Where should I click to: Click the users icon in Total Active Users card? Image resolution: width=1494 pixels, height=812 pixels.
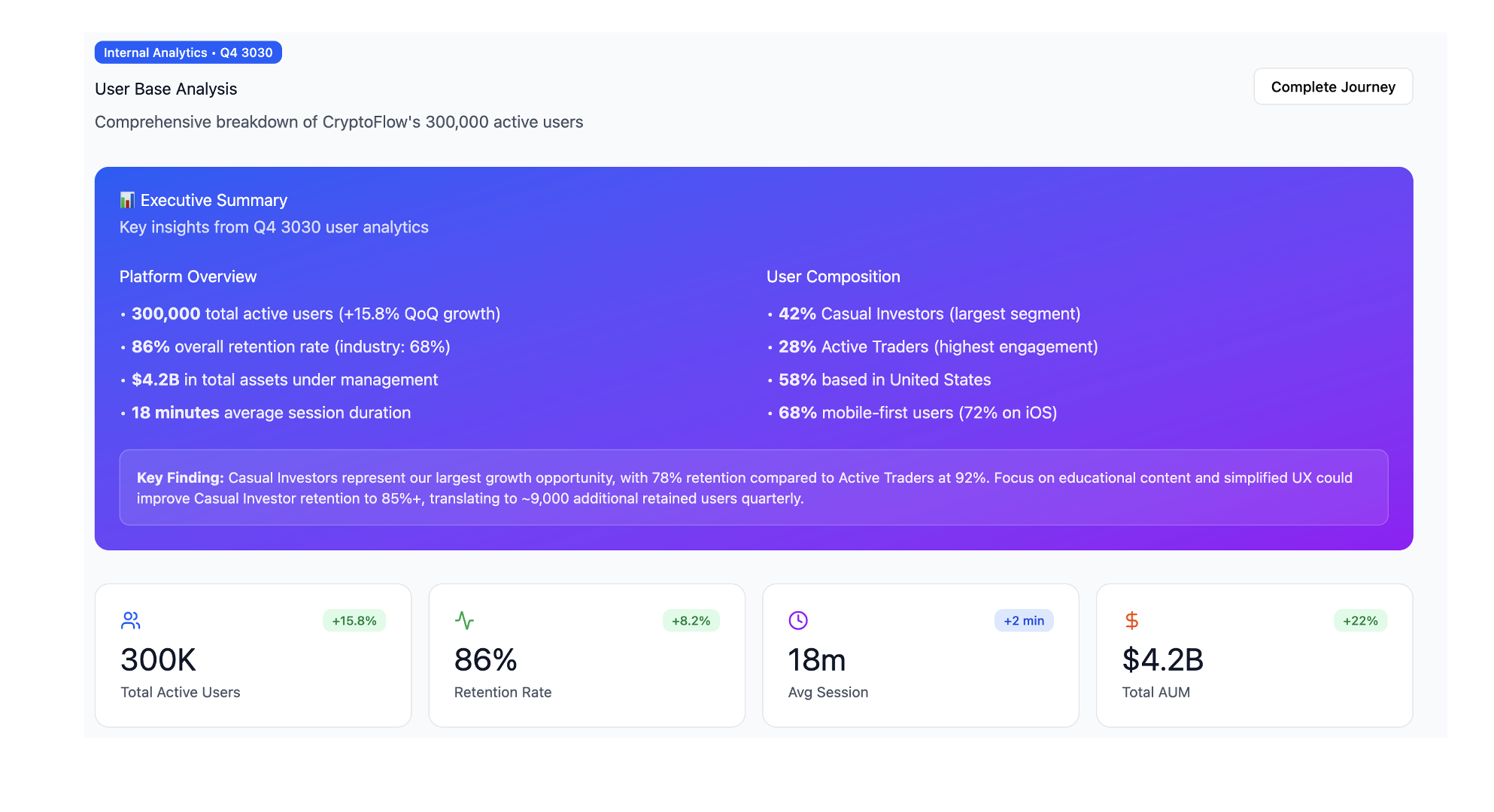click(x=130, y=620)
